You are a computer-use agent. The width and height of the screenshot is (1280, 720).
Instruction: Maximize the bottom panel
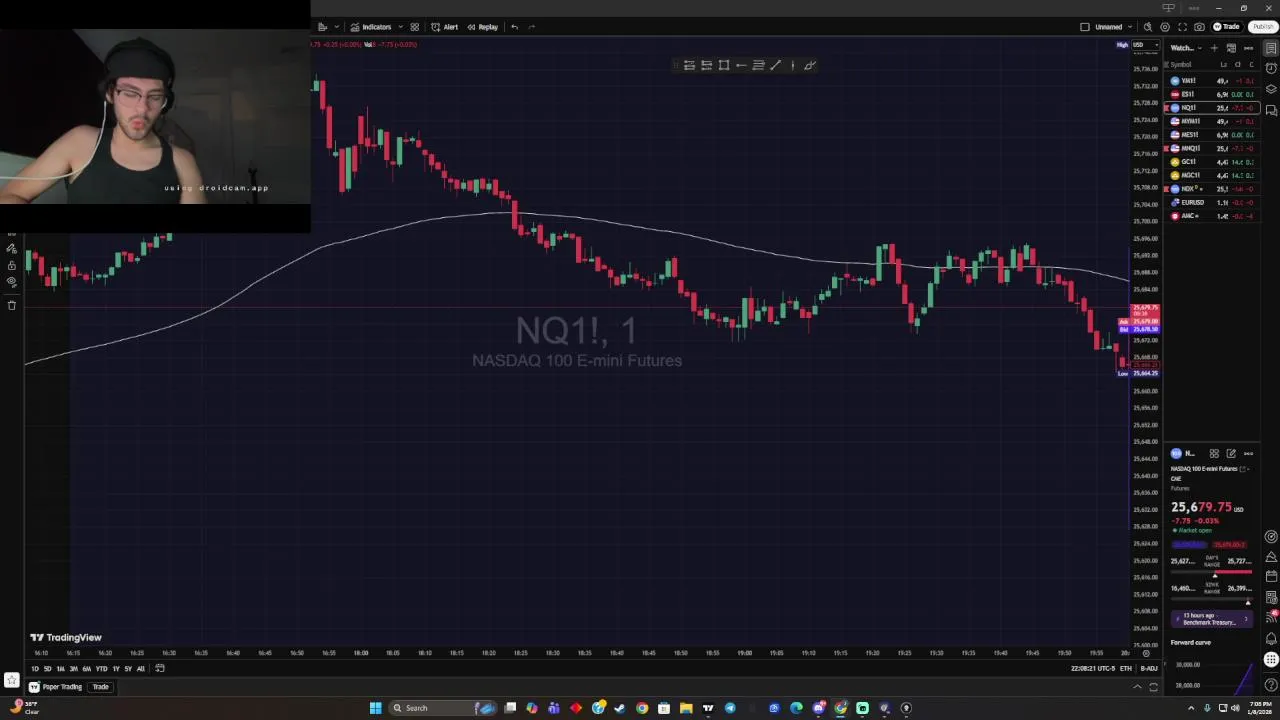pos(1153,687)
